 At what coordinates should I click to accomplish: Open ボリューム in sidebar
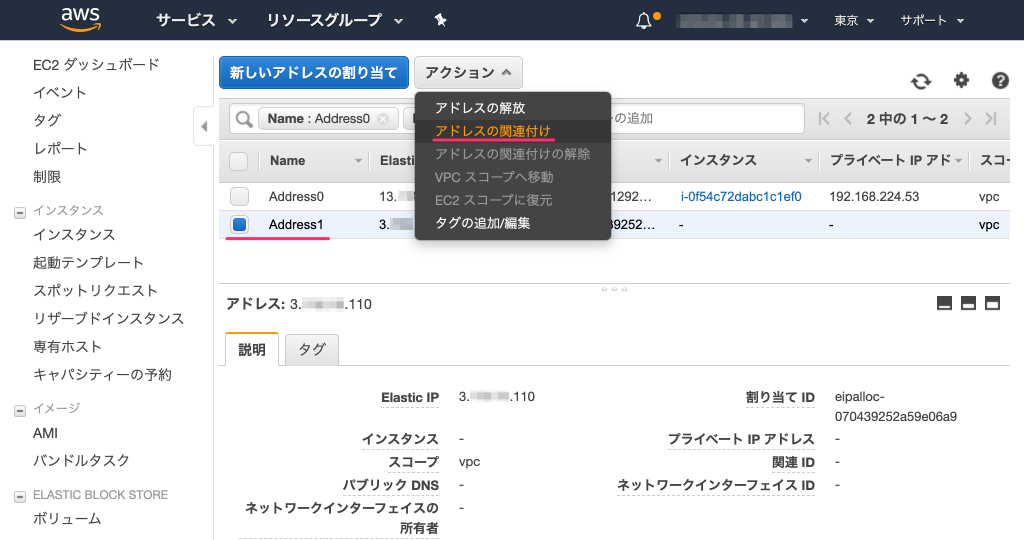click(67, 518)
